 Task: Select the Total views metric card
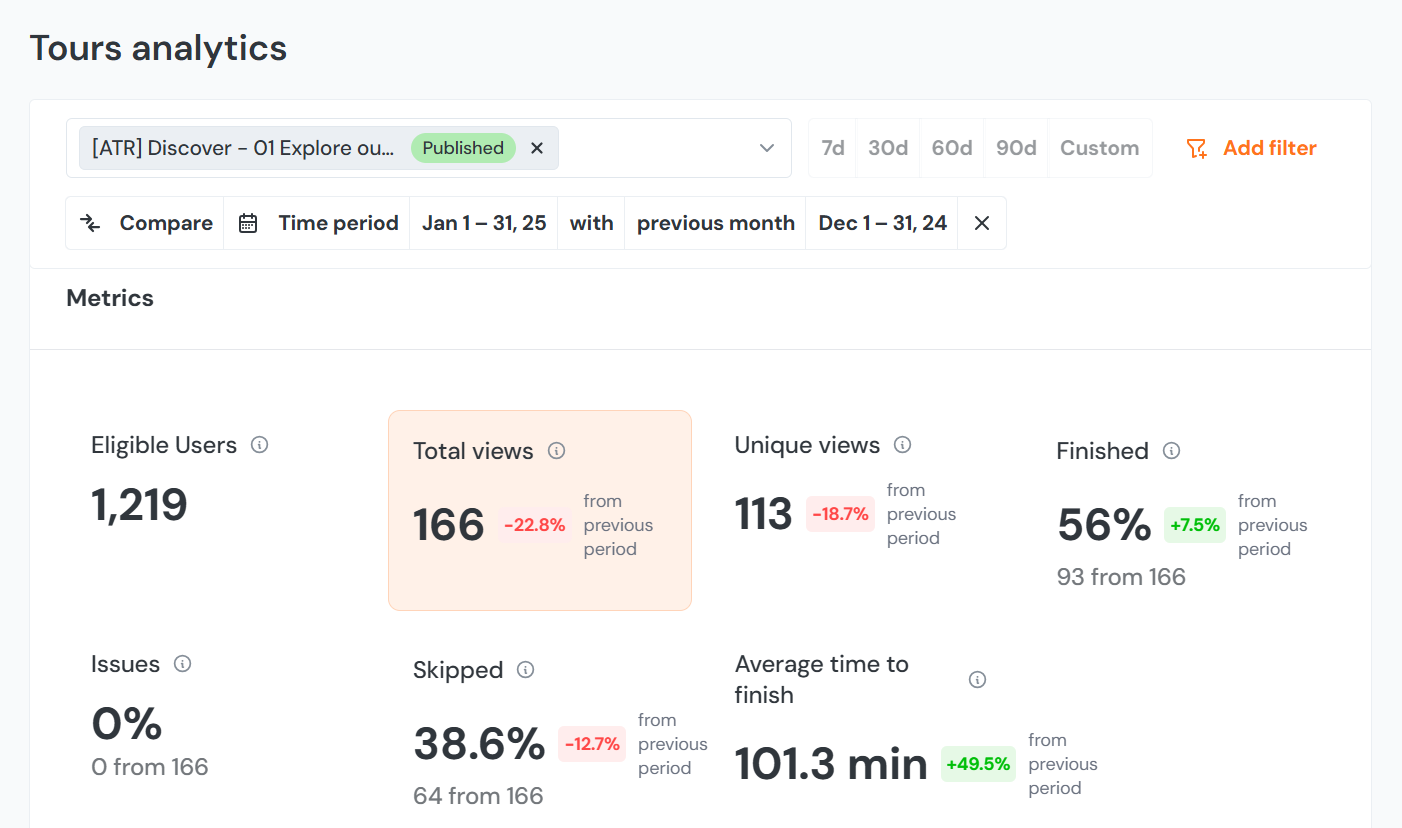[x=539, y=510]
